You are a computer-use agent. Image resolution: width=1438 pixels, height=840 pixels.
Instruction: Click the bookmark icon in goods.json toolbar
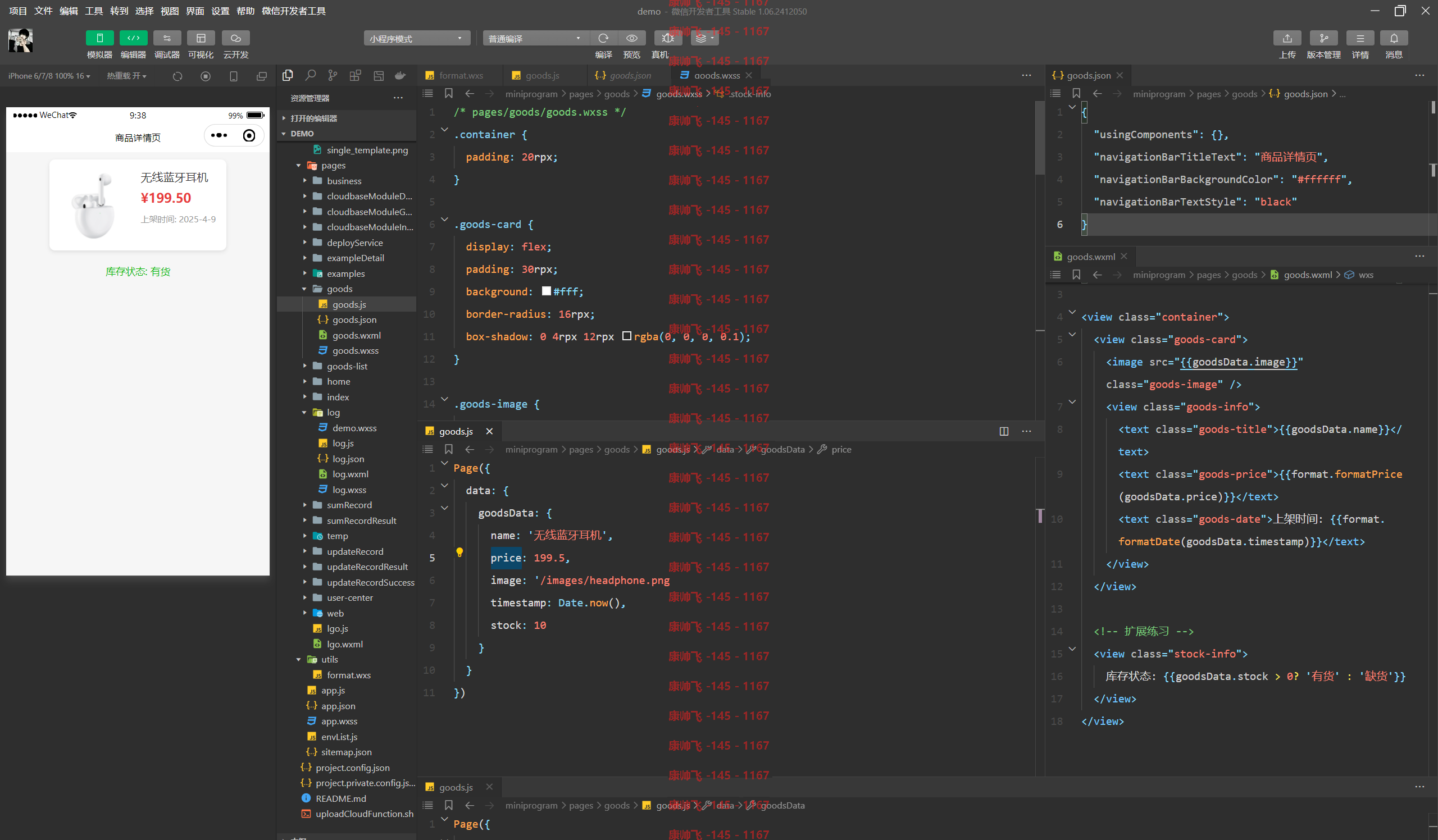(1076, 94)
